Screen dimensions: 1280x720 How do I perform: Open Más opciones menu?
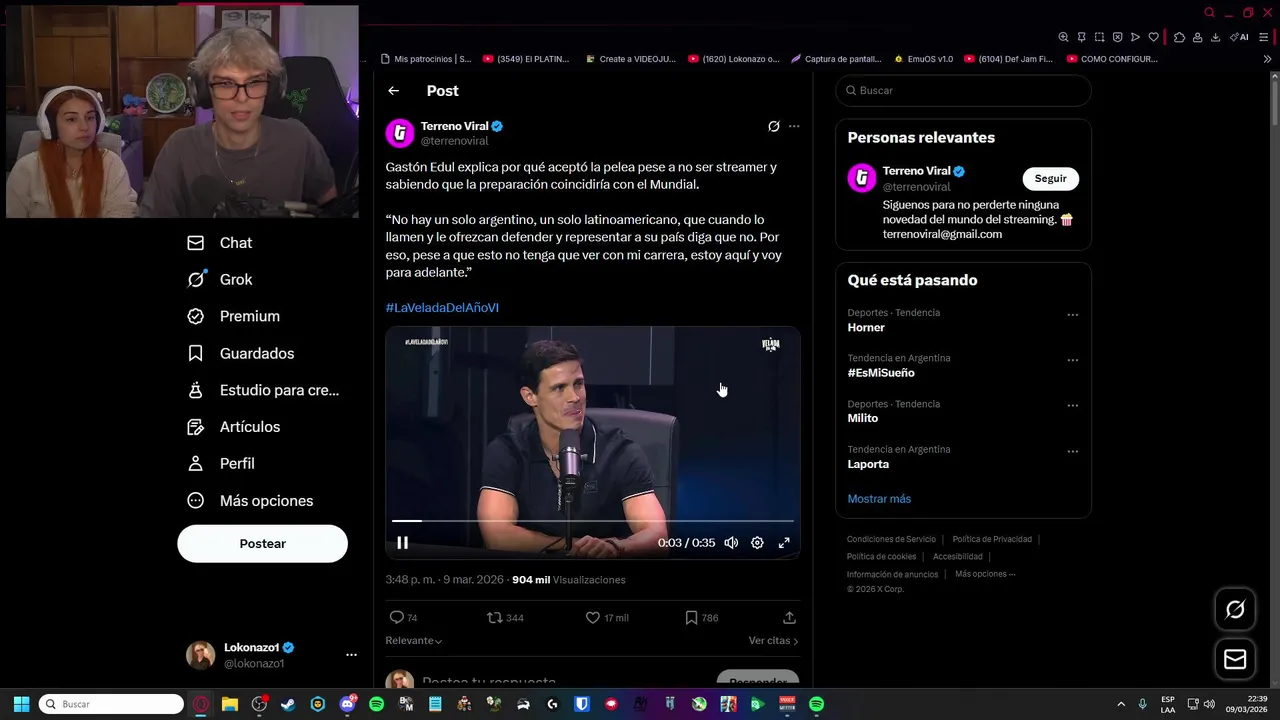click(x=250, y=501)
